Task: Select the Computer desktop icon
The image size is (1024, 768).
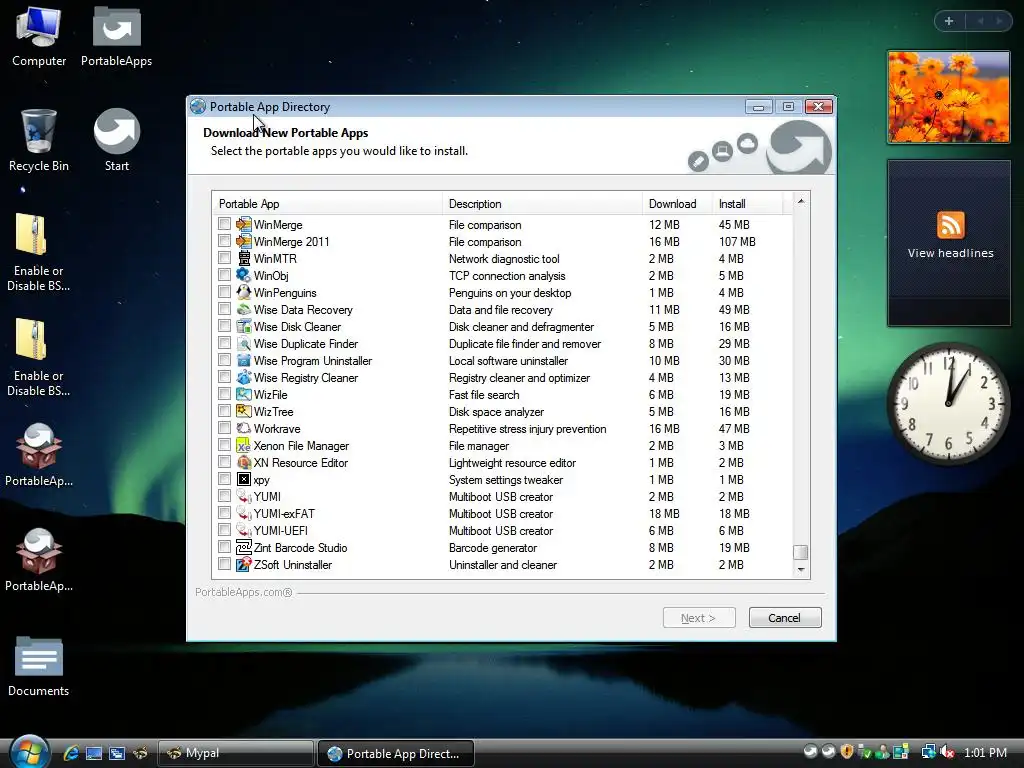Action: coord(39,36)
